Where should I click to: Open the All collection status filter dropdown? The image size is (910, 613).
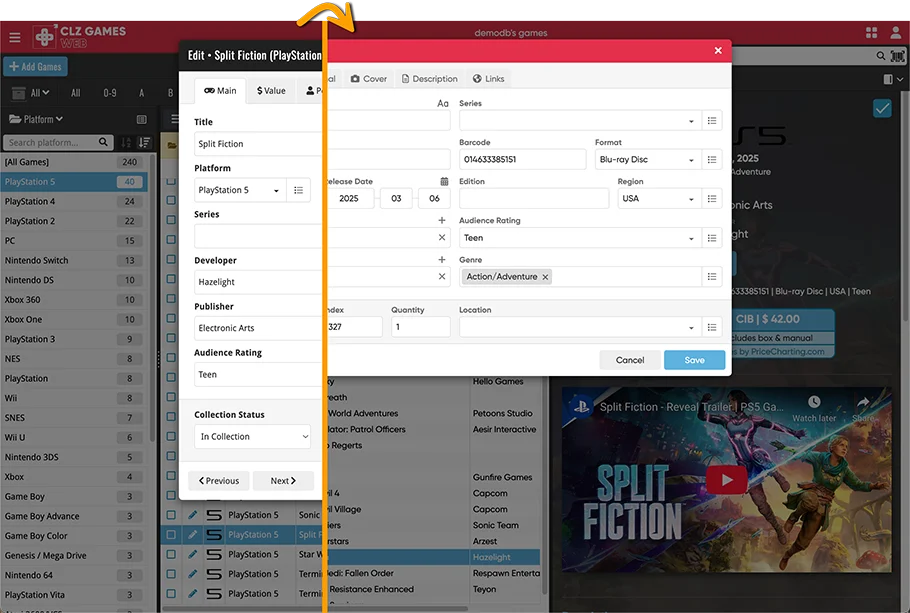click(31, 93)
